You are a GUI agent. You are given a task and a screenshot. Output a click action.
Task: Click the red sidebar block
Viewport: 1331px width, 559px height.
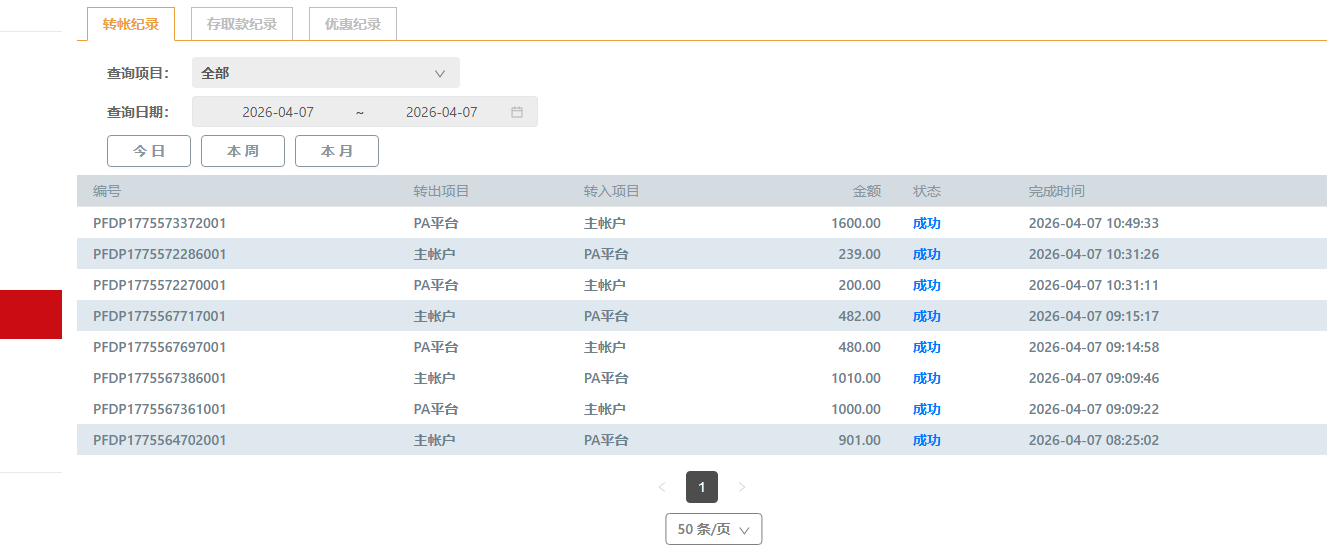coord(31,314)
